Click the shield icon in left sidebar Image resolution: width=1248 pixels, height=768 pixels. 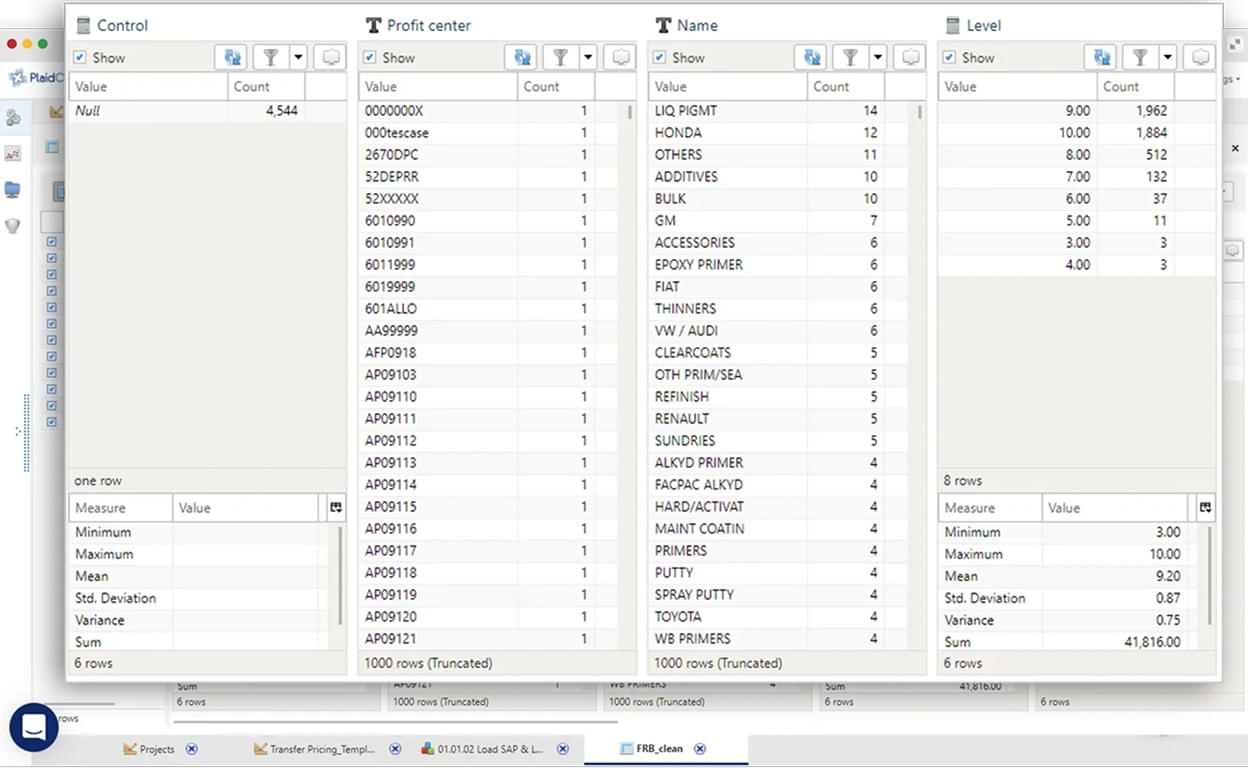point(13,226)
